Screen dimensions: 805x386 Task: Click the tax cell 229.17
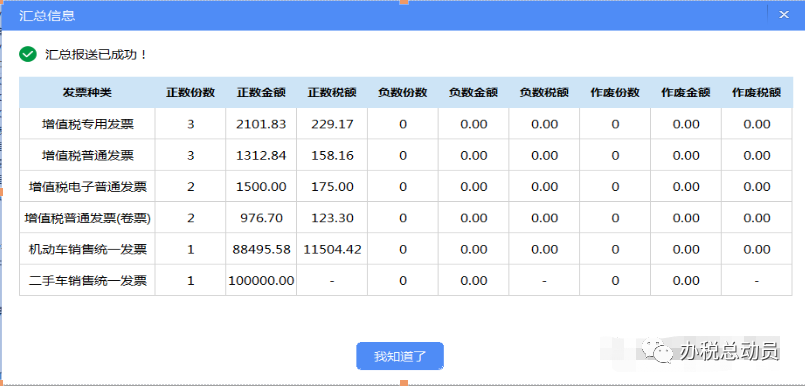pyautogui.click(x=332, y=124)
